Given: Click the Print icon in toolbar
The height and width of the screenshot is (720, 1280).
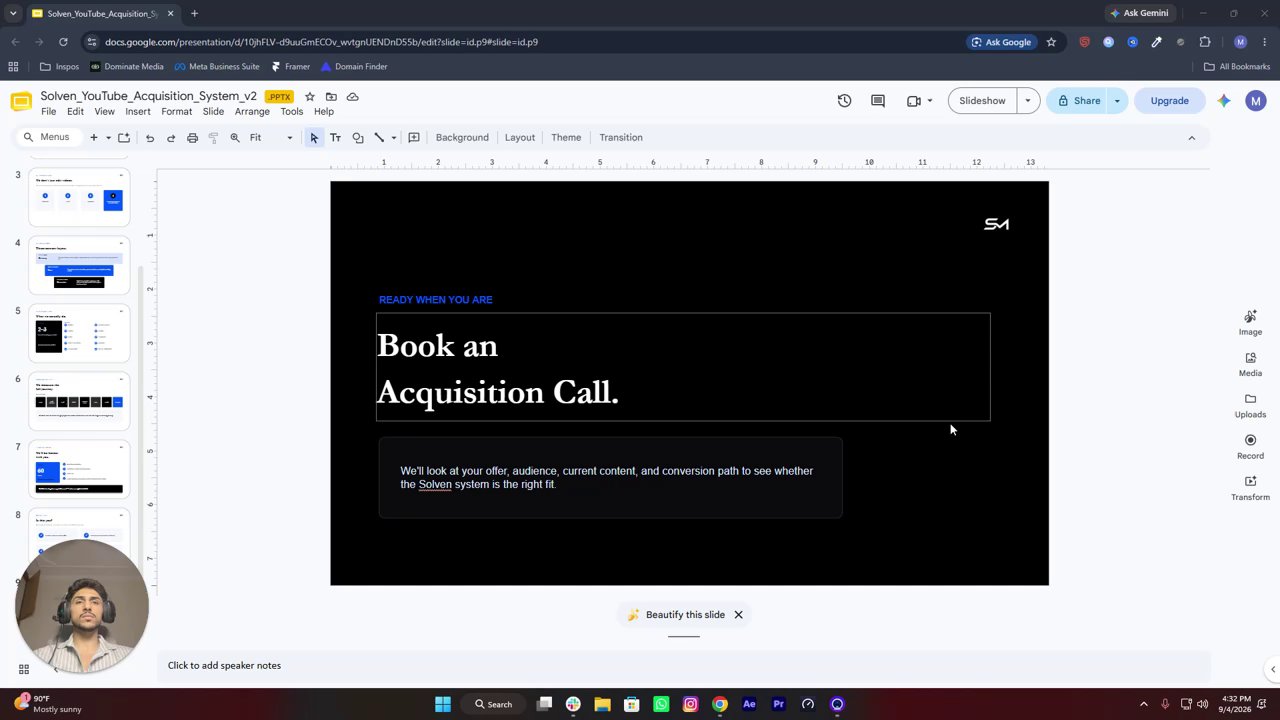Looking at the screenshot, I should coord(192,138).
